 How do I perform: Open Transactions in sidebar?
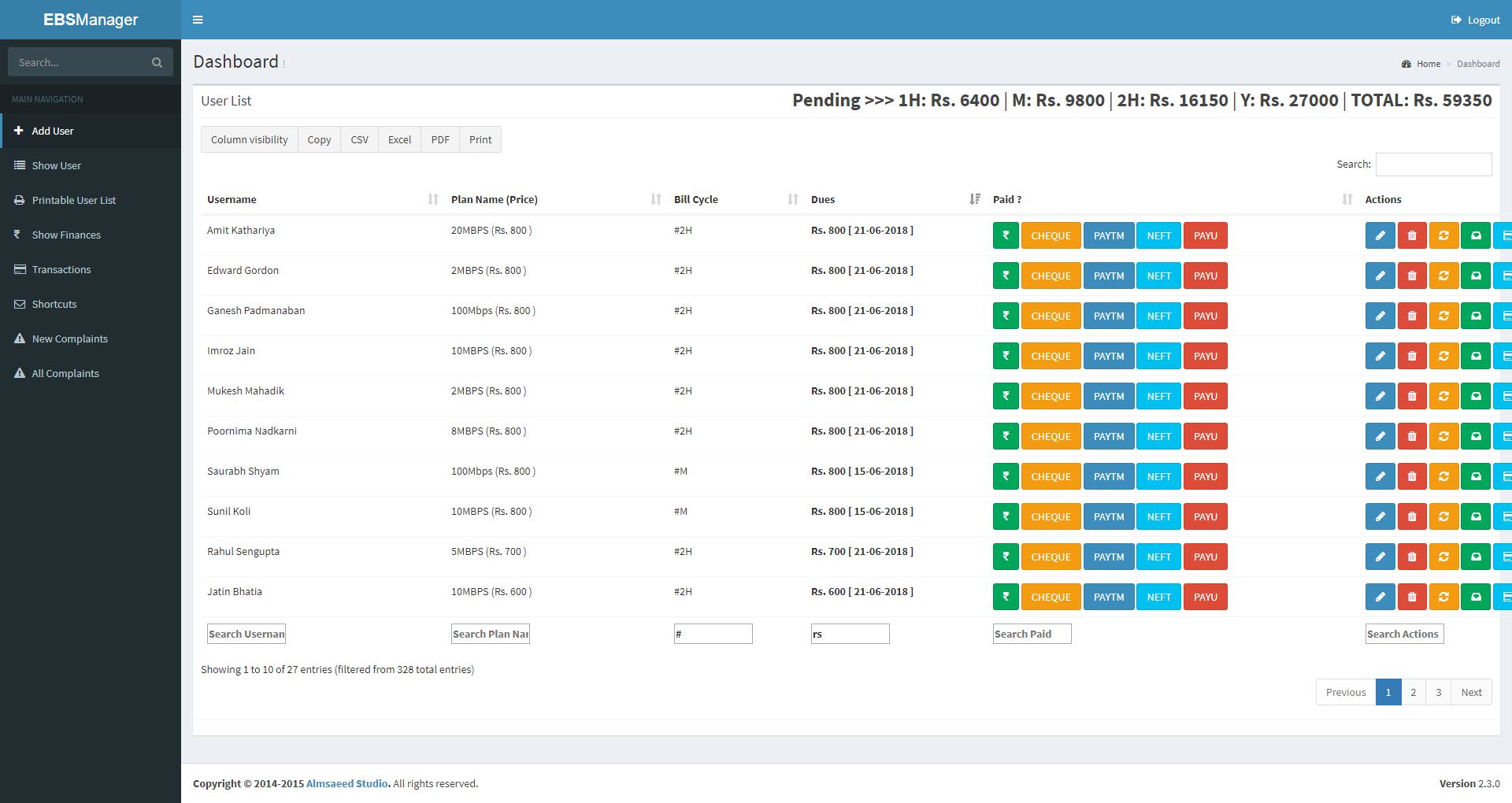coord(91,269)
